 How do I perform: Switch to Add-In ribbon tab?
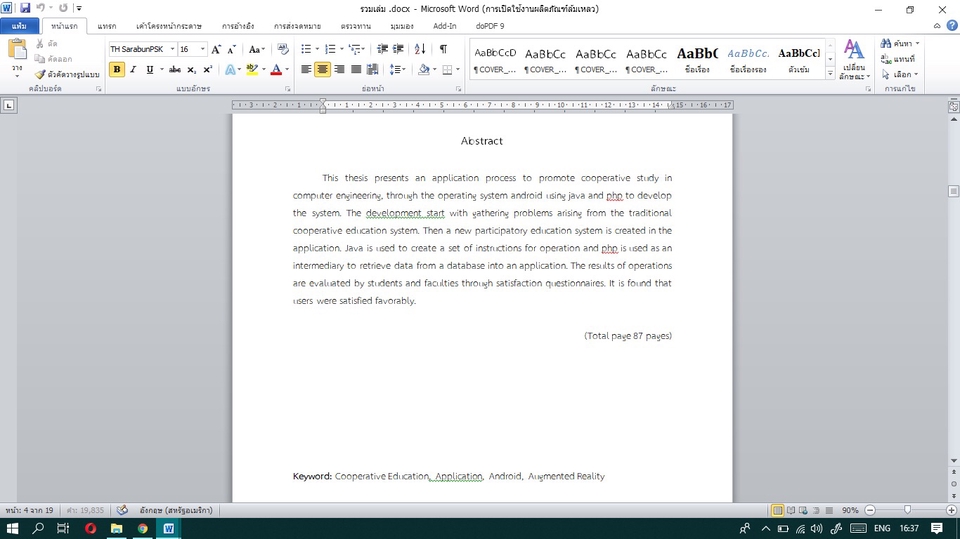coord(444,26)
